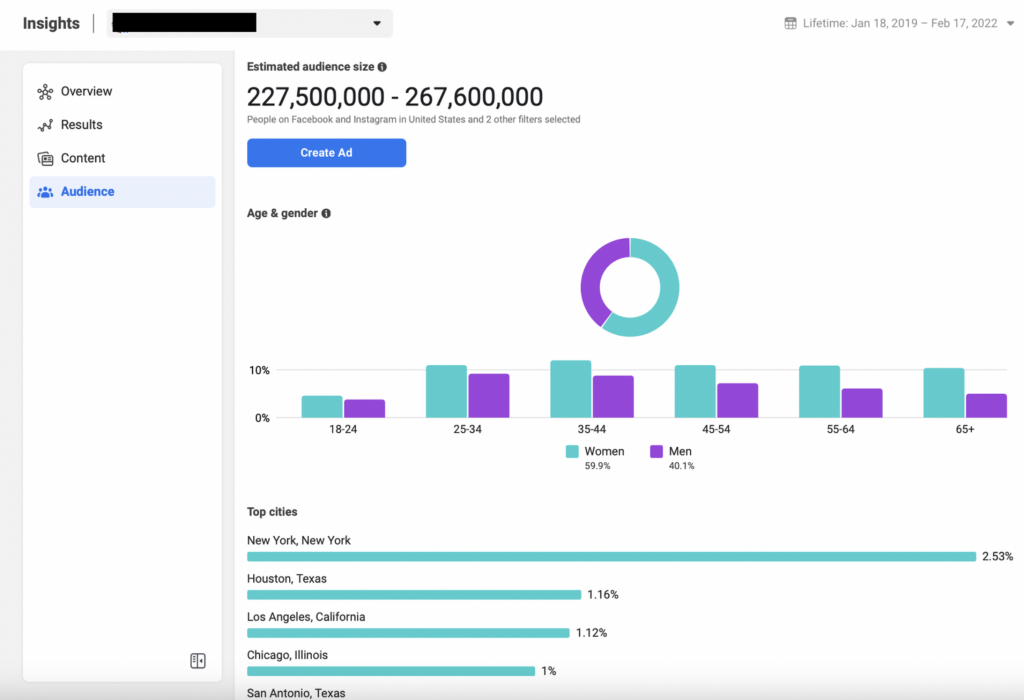Click women bar for 35-44 age group

(x=571, y=389)
